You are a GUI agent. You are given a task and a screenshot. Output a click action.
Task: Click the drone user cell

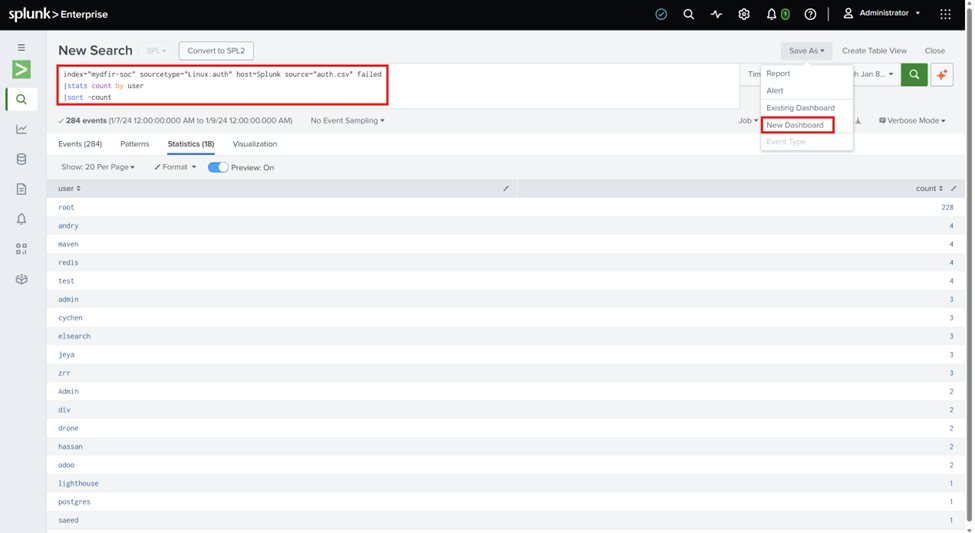click(x=68, y=429)
